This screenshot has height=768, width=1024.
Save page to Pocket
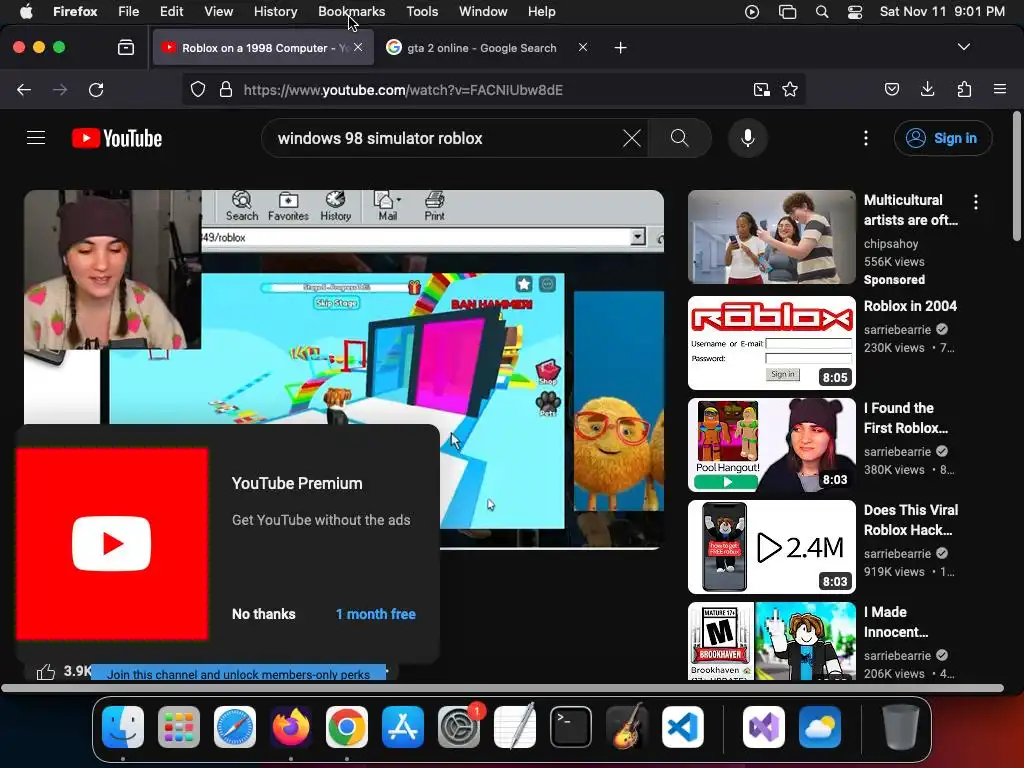coord(891,89)
